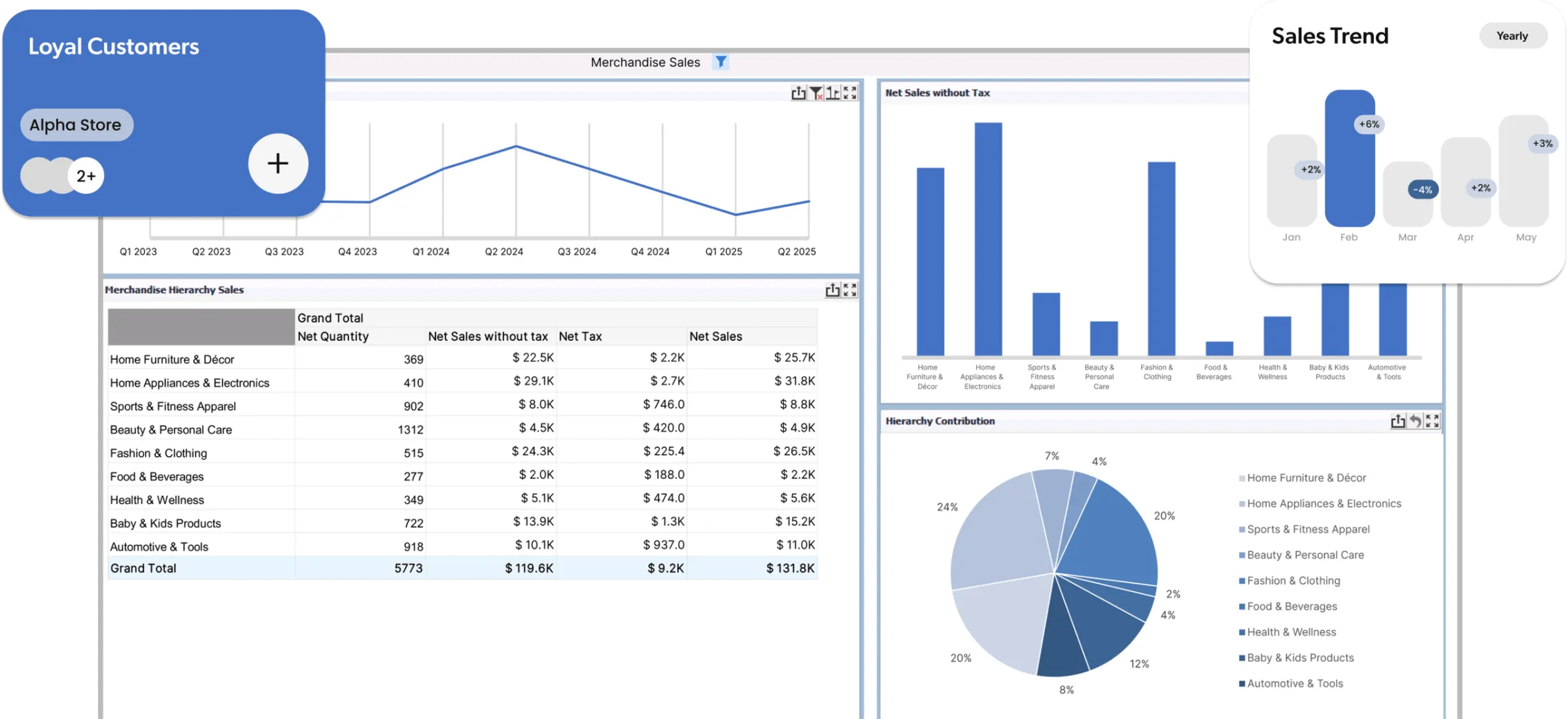The width and height of the screenshot is (1568, 719).
Task: Expand the quarterly sales chart to fullscreen
Action: 851,93
